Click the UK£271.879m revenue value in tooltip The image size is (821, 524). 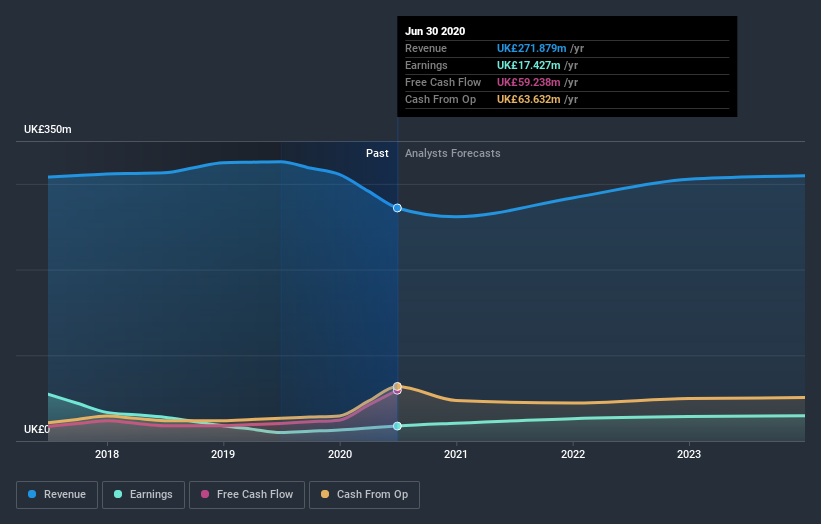[531, 48]
